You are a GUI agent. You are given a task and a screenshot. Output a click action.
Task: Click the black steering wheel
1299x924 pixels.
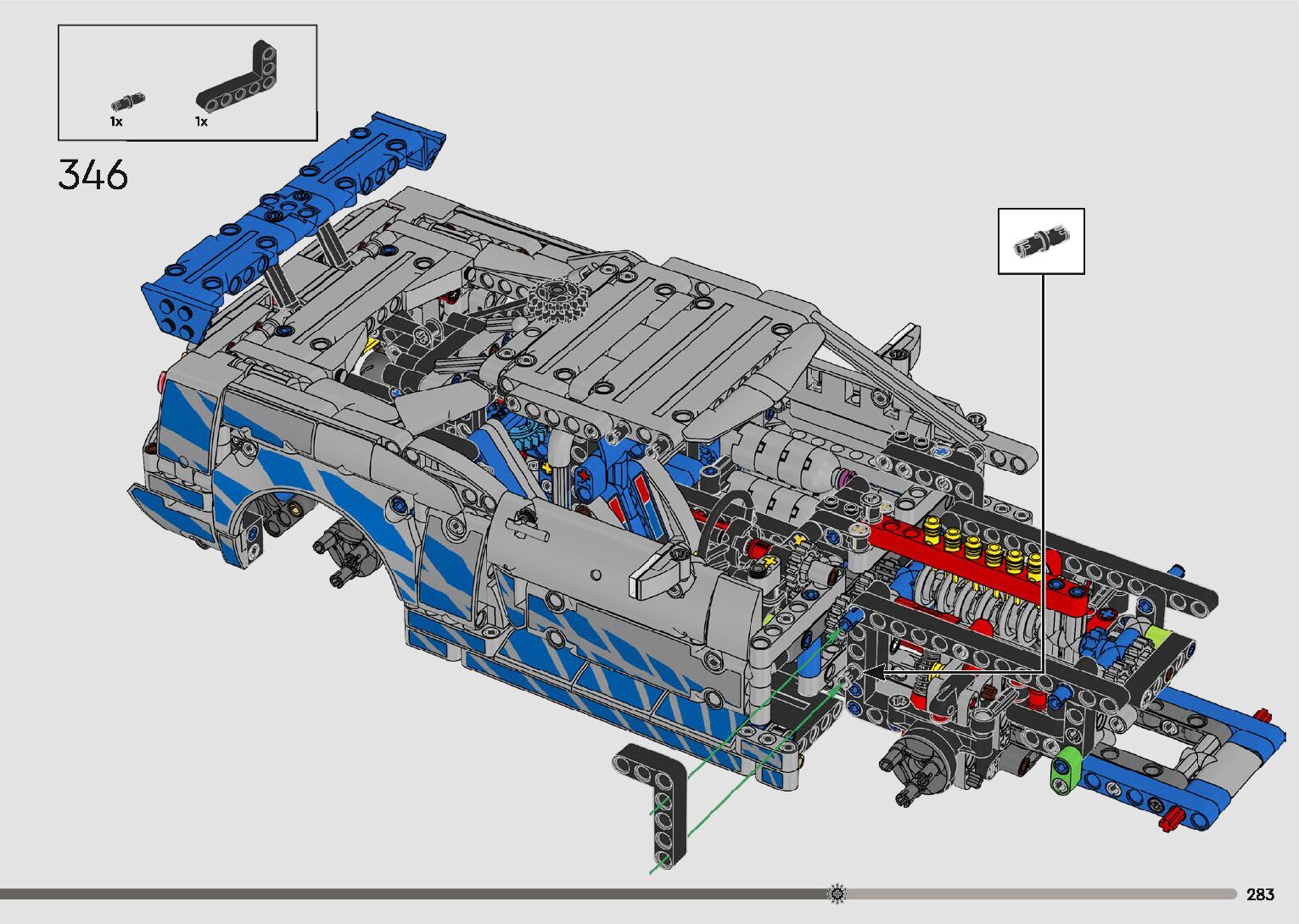point(727,518)
